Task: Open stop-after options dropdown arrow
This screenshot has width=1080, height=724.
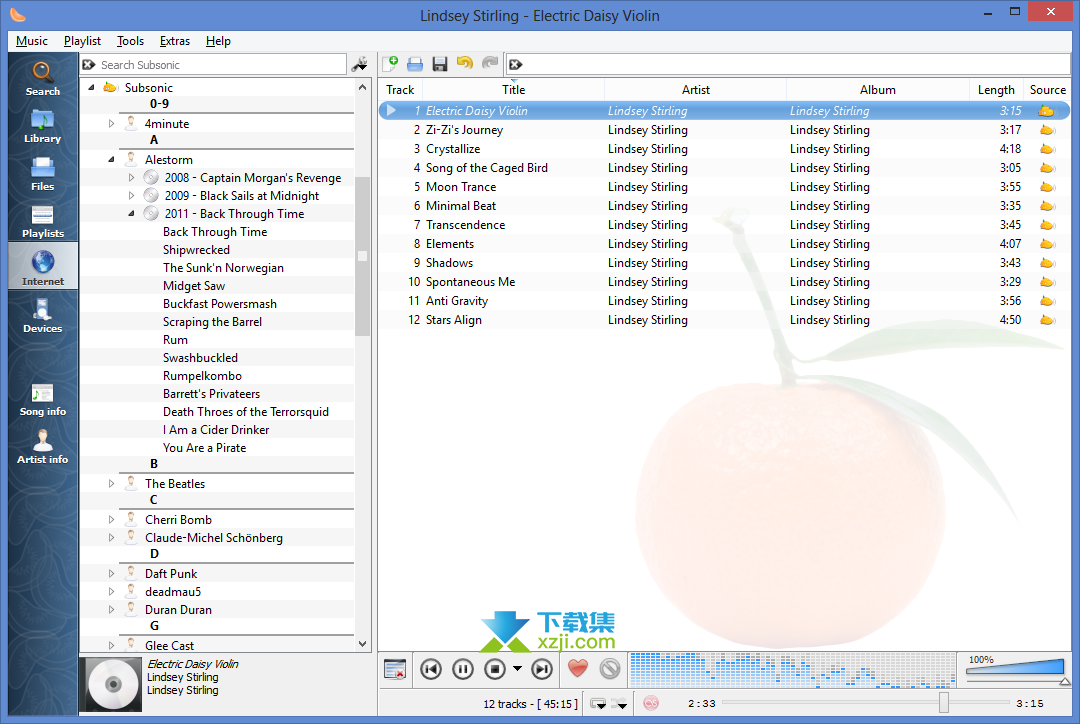Action: (x=517, y=669)
